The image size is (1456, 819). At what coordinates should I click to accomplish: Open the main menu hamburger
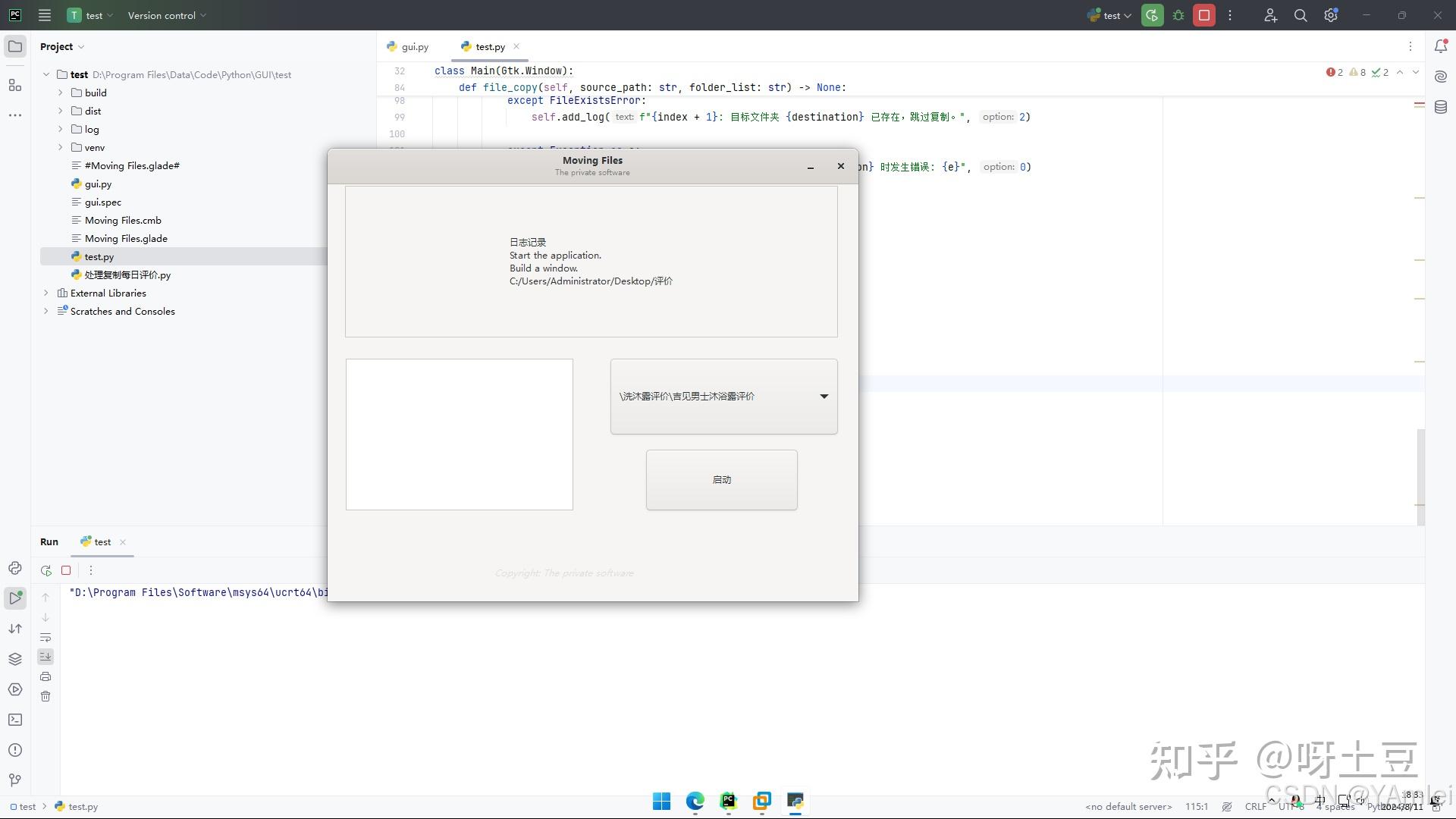[x=44, y=15]
